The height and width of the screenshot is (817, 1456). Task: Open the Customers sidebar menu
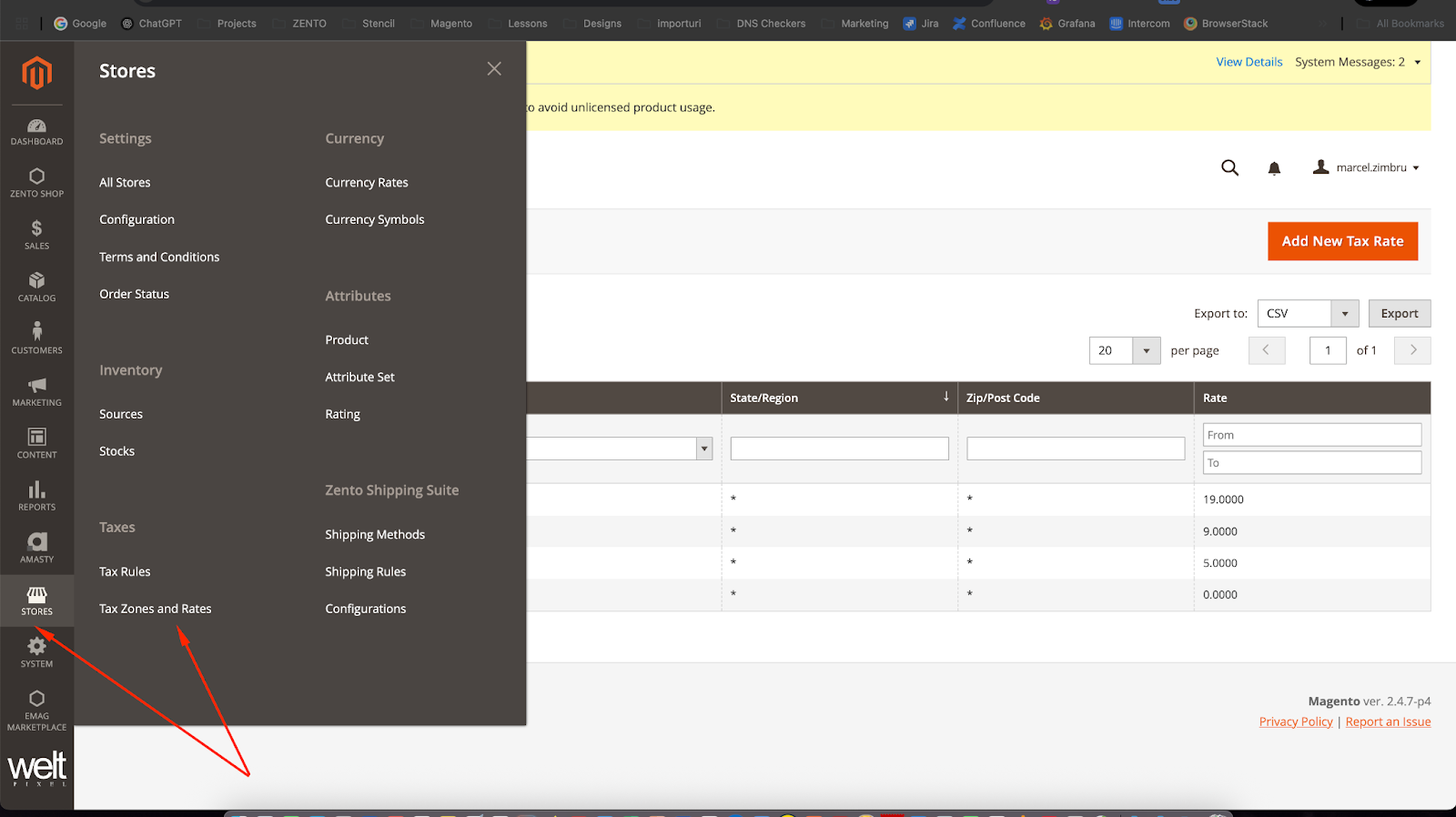coord(36,339)
